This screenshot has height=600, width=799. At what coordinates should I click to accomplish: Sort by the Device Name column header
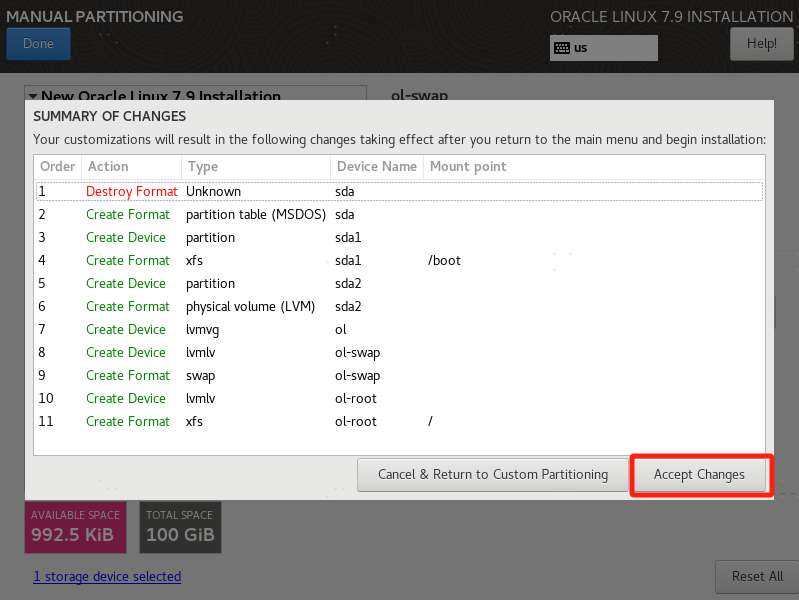(376, 167)
